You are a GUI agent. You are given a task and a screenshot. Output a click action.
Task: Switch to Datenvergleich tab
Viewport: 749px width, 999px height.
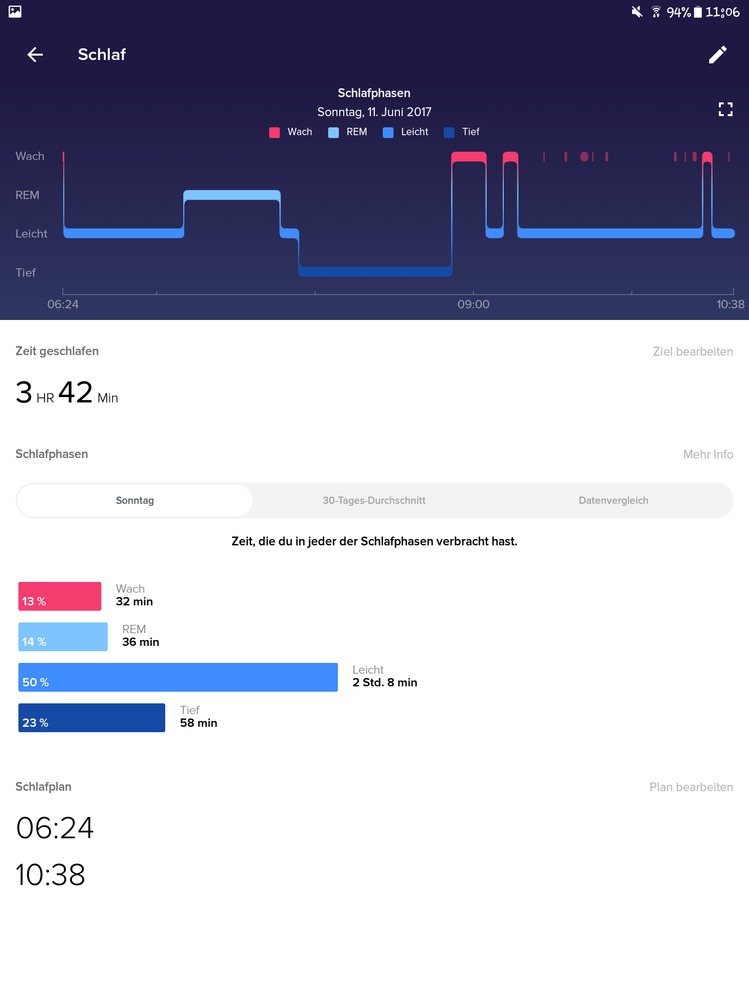pos(611,500)
